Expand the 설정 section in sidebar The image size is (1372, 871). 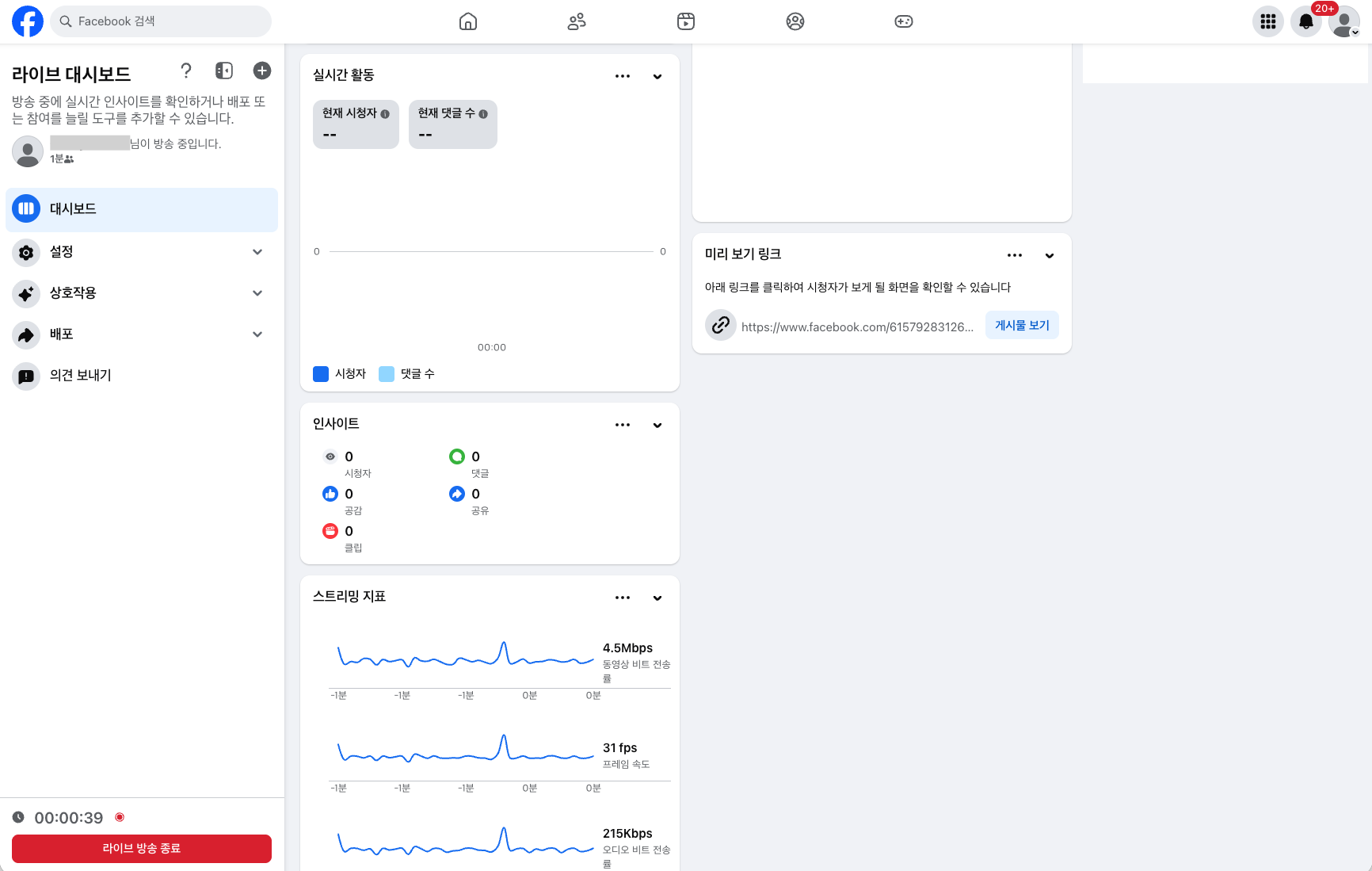tap(257, 252)
